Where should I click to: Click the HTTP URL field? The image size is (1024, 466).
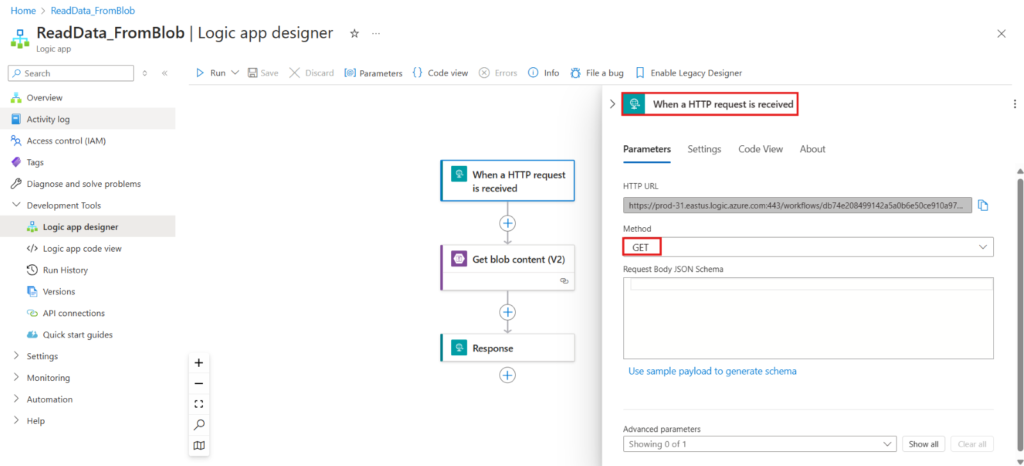point(797,206)
